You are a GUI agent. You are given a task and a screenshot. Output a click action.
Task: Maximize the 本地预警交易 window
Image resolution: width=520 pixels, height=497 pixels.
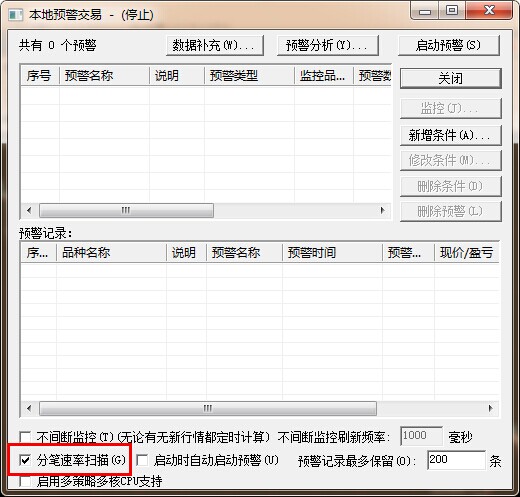click(x=452, y=11)
